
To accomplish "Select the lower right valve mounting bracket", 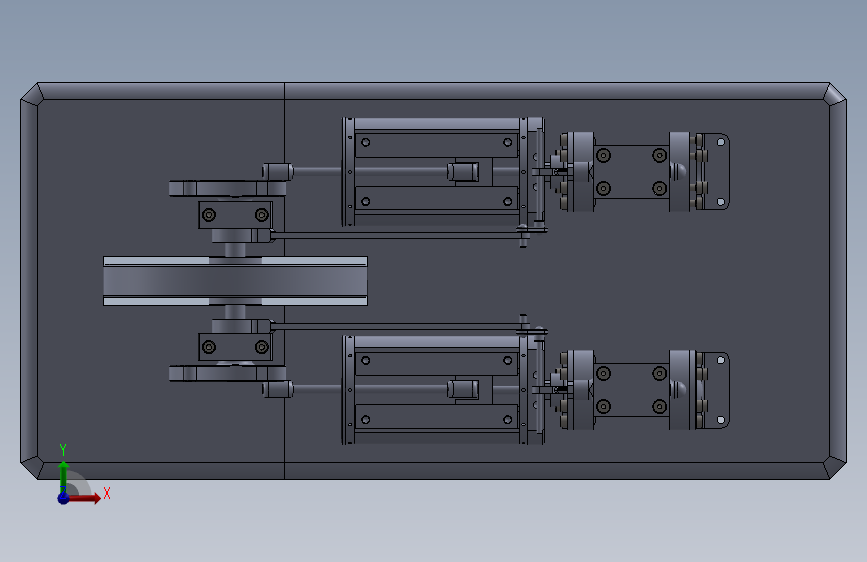I will pyautogui.click(x=715, y=390).
